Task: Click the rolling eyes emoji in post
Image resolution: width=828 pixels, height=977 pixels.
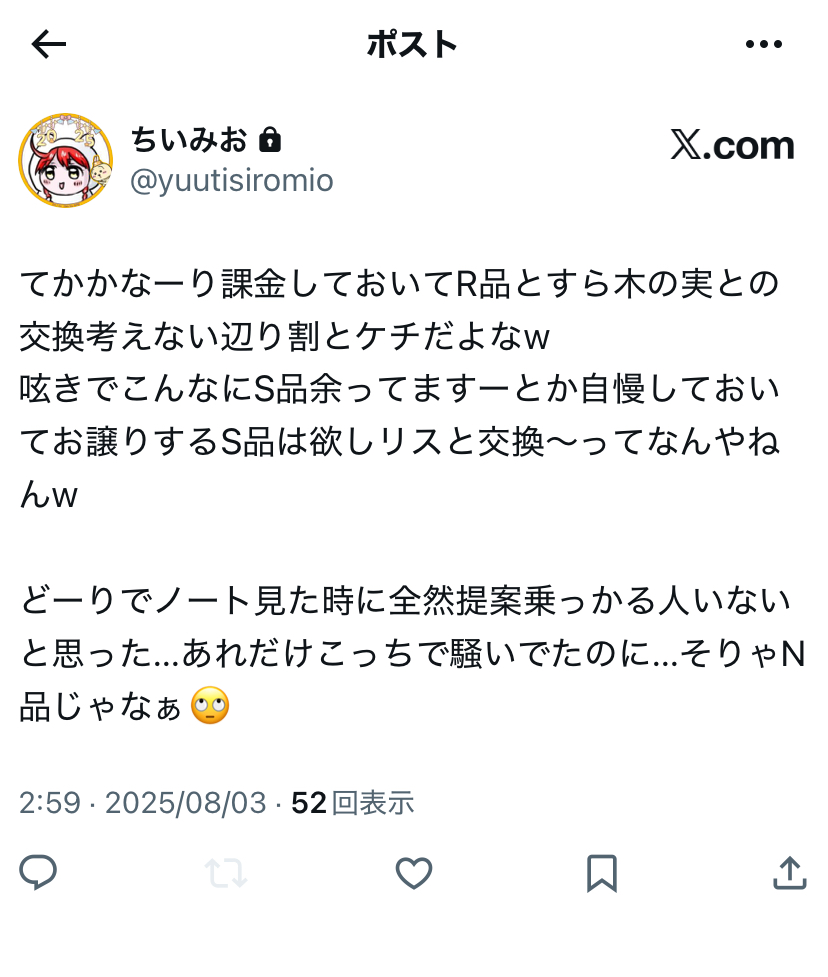Action: click(210, 706)
